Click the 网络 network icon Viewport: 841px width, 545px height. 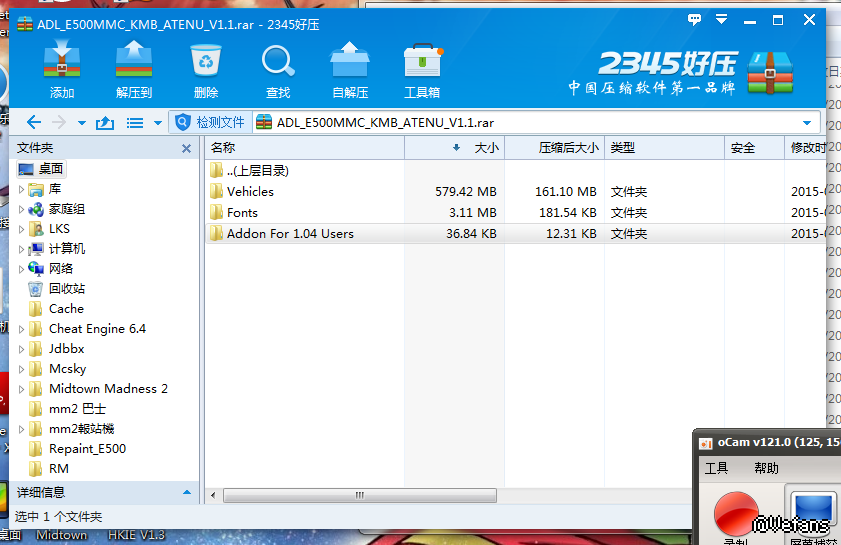tap(36, 269)
